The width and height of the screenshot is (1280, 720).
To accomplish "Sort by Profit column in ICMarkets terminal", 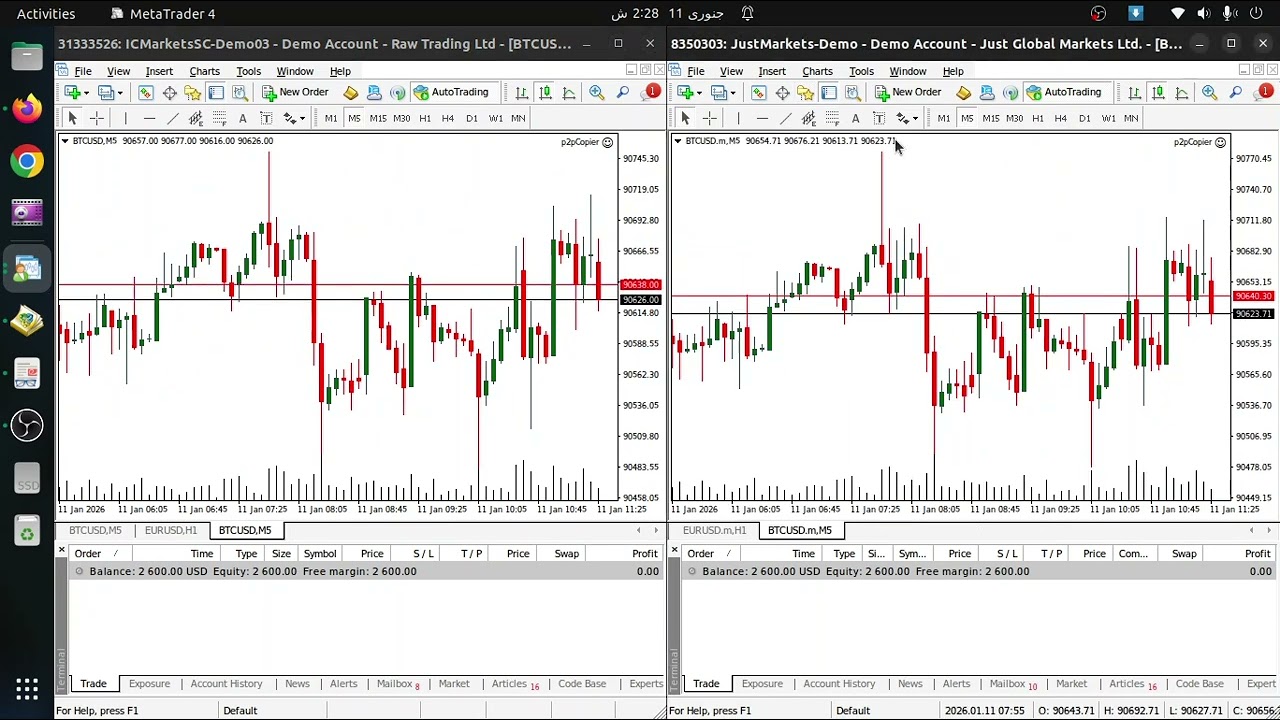I will pyautogui.click(x=644, y=554).
